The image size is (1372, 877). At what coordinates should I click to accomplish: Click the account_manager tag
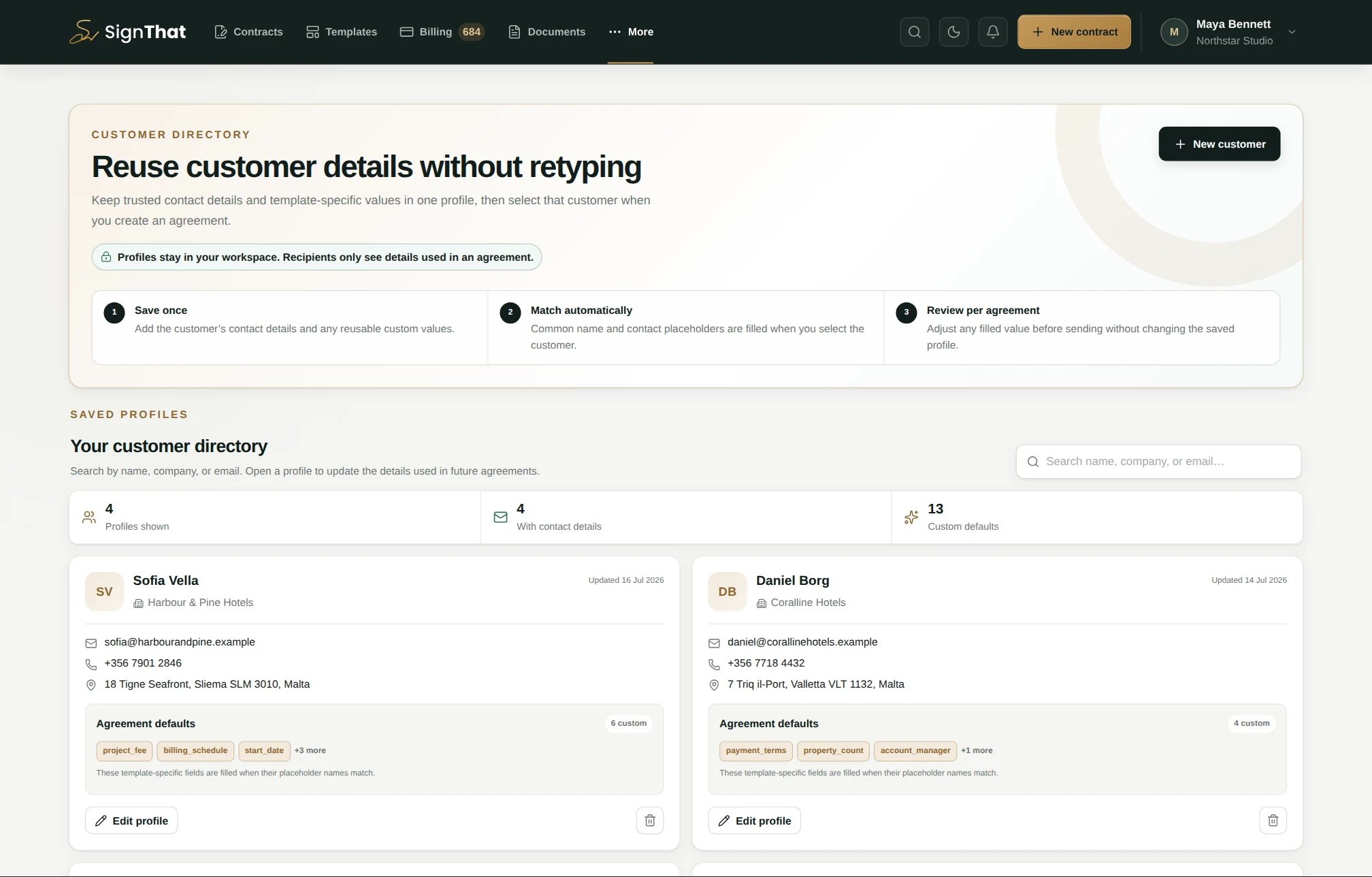tap(915, 750)
